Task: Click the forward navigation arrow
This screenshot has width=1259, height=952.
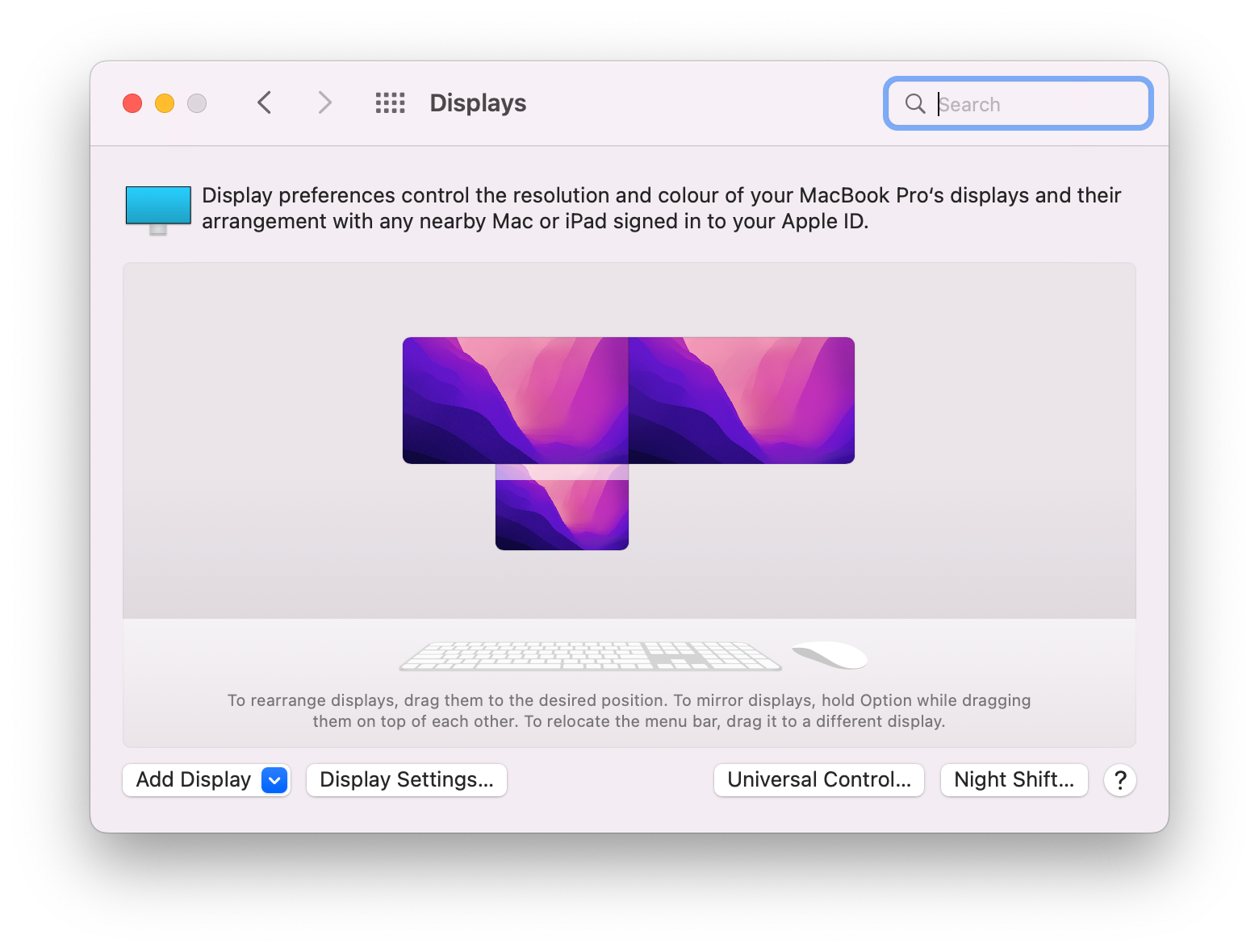Action: coord(324,102)
